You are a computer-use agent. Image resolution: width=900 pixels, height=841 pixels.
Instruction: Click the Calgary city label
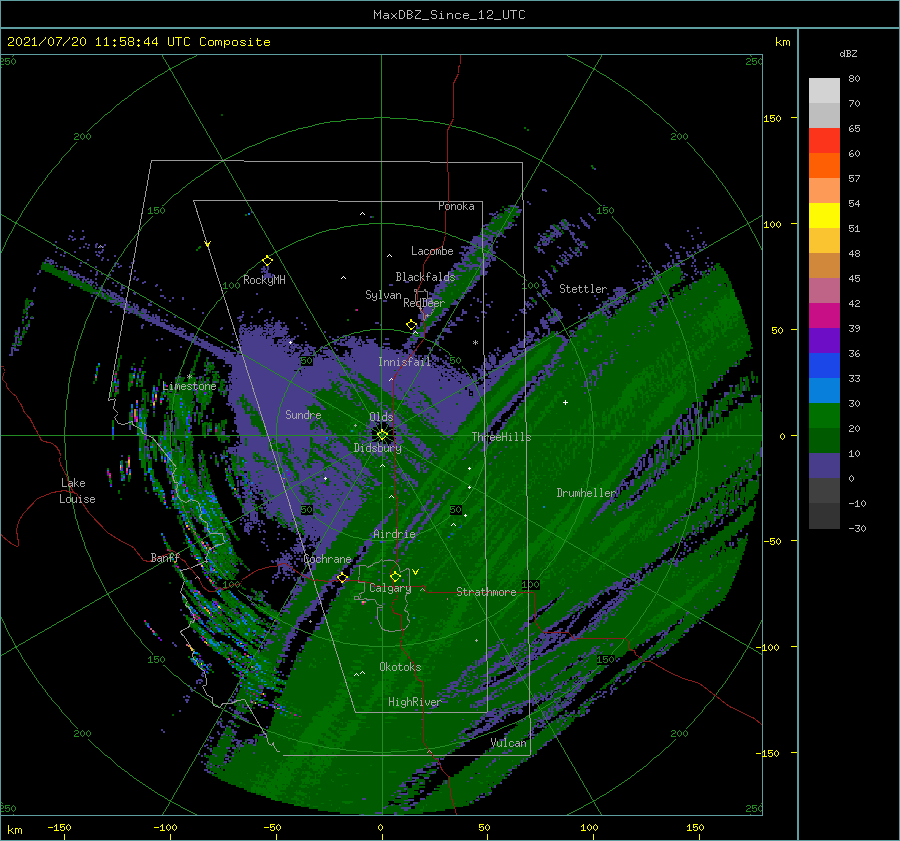390,588
